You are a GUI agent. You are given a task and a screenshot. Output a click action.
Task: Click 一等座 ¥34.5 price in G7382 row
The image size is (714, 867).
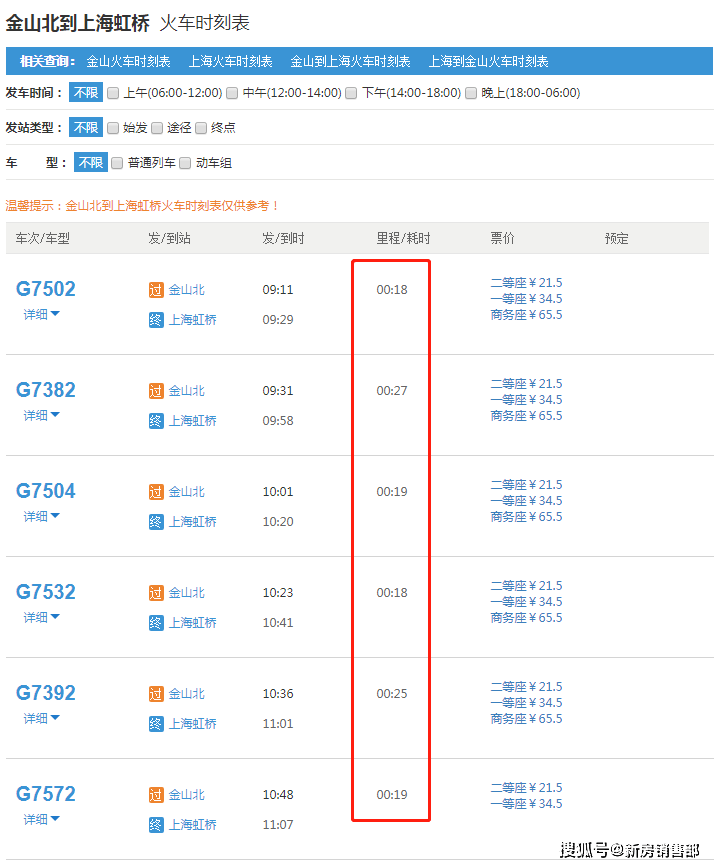tap(527, 400)
